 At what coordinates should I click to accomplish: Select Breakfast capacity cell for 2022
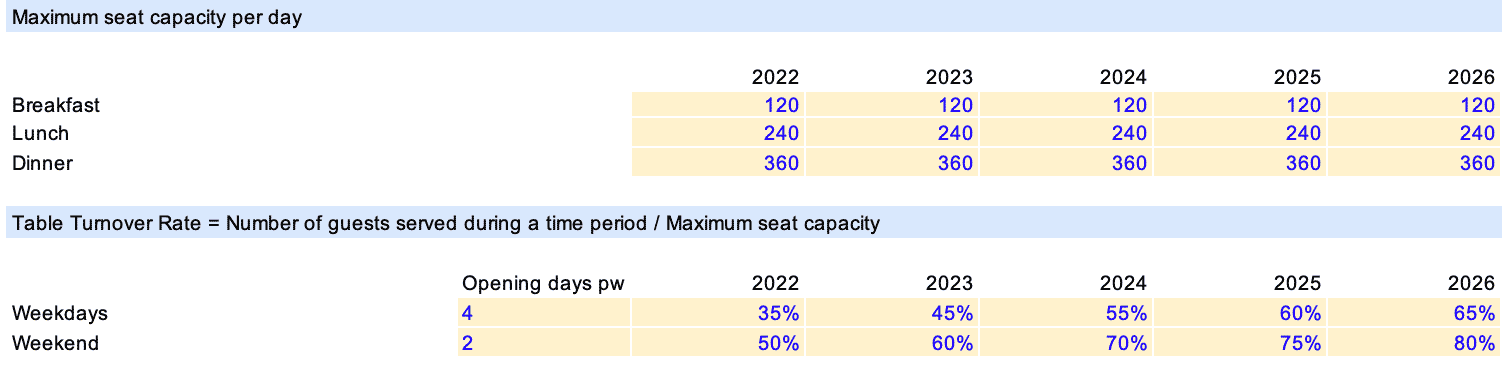tap(718, 105)
